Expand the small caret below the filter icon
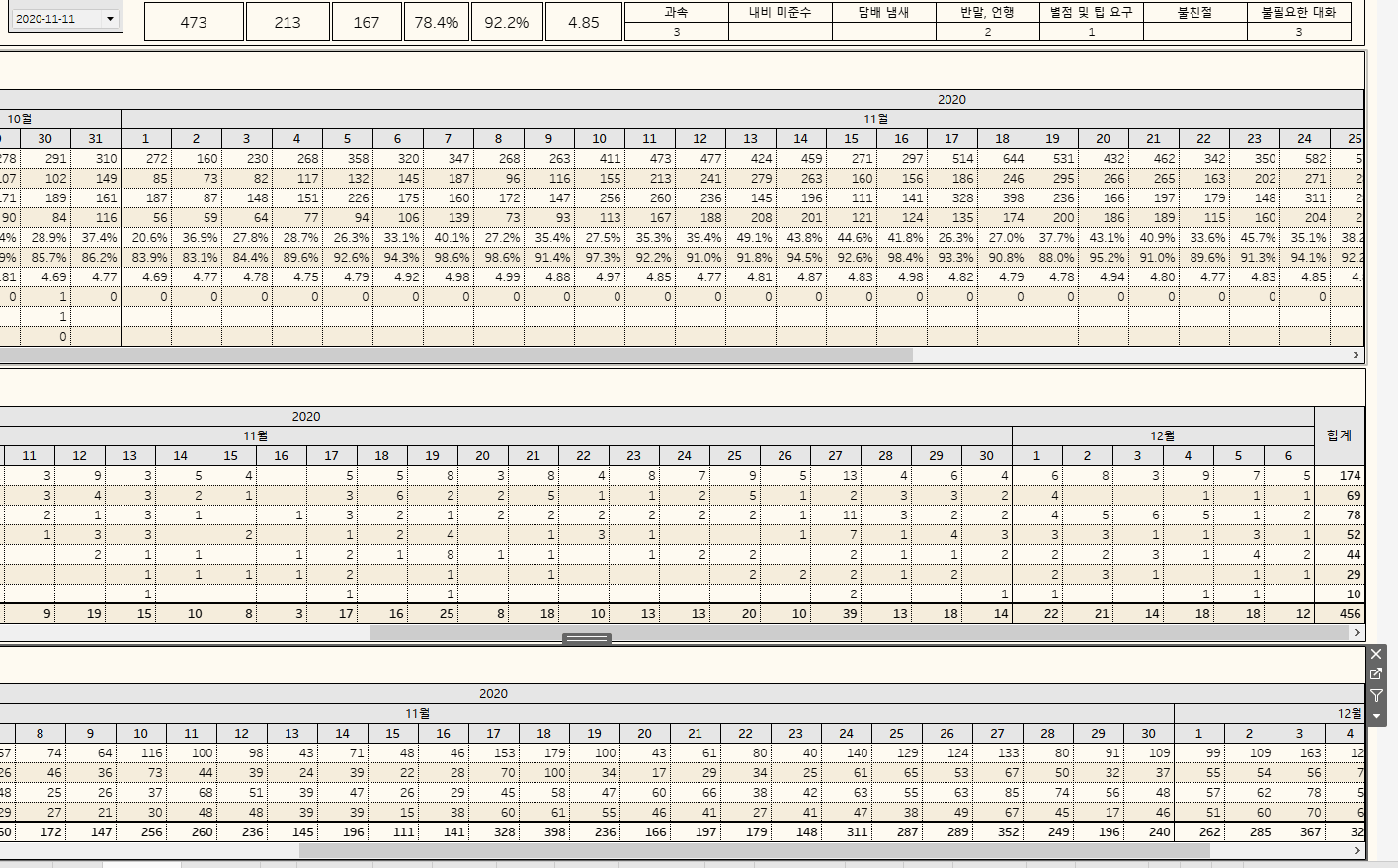 tap(1375, 713)
